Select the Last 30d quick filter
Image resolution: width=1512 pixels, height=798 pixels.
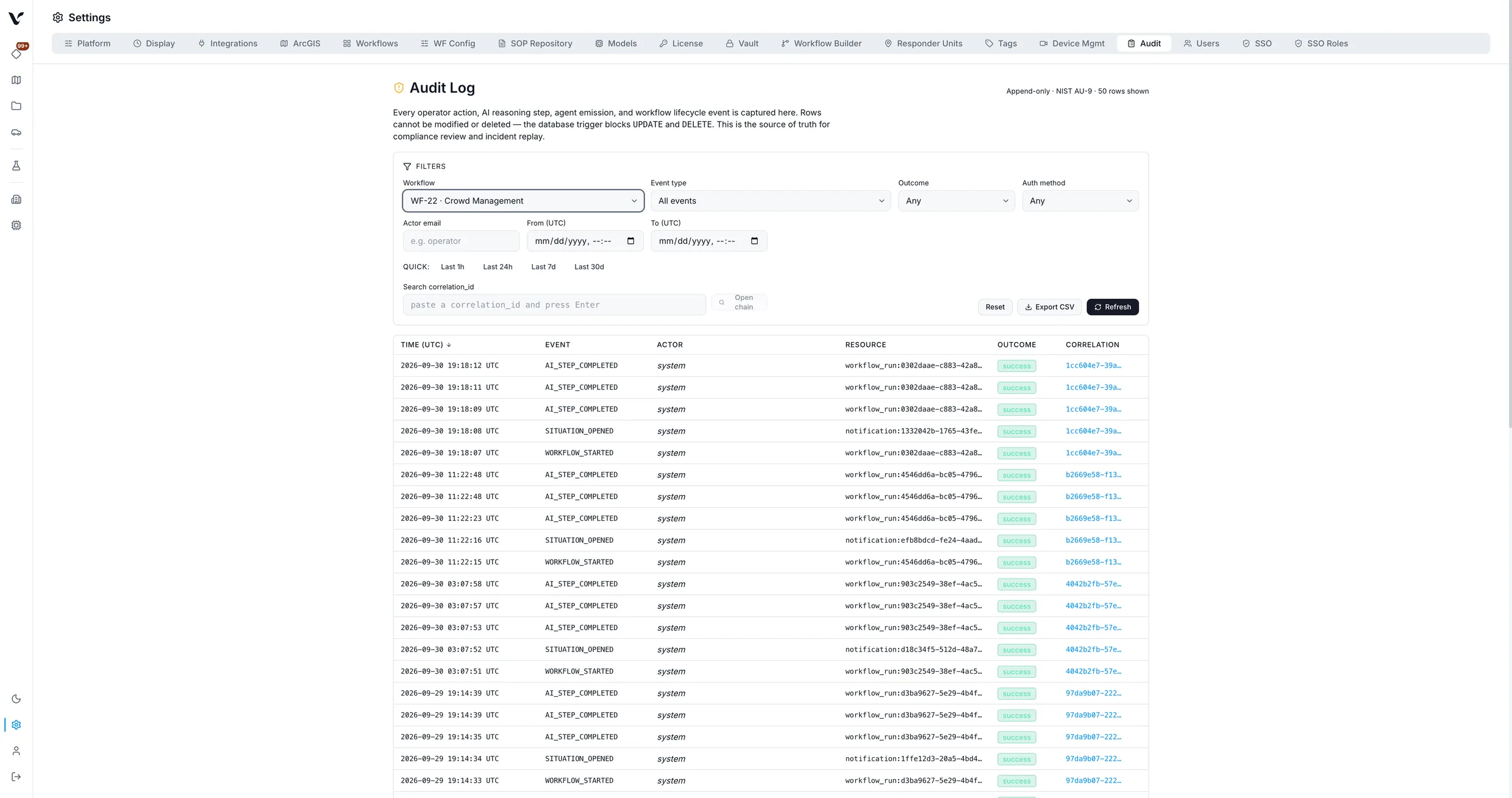589,266
